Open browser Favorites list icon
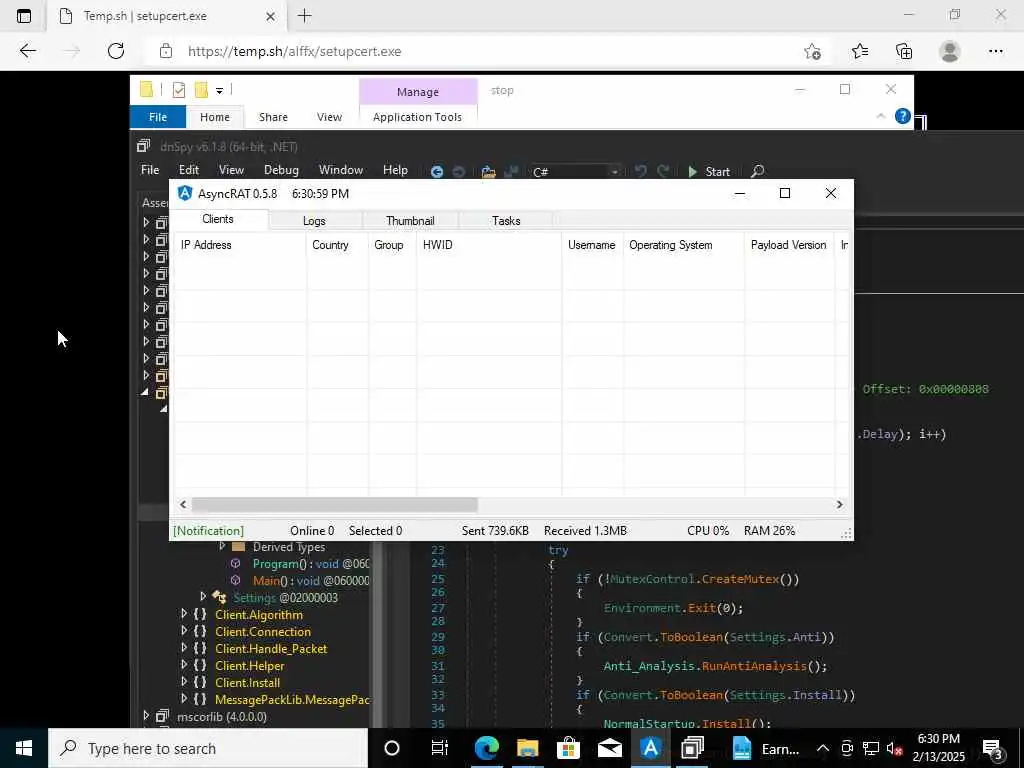Viewport: 1024px width, 768px height. pos(859,51)
